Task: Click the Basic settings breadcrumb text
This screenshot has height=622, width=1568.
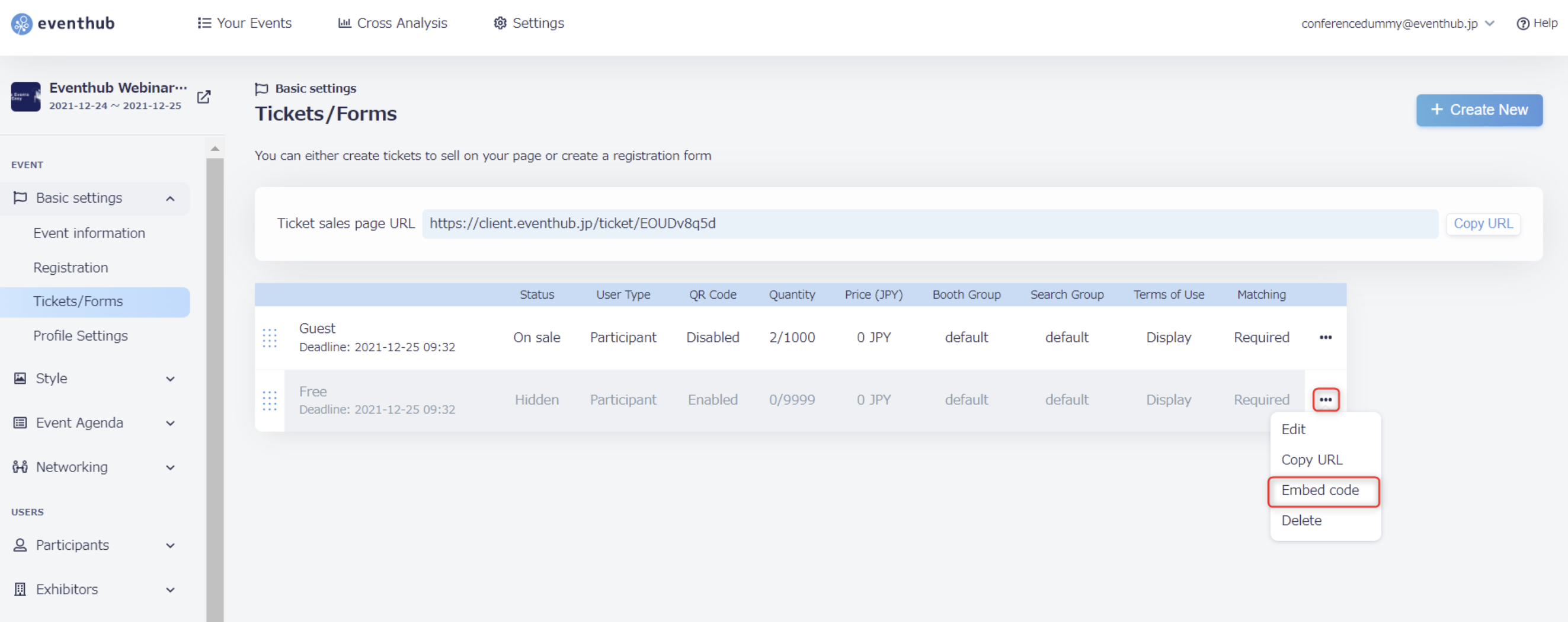Action: click(x=315, y=89)
